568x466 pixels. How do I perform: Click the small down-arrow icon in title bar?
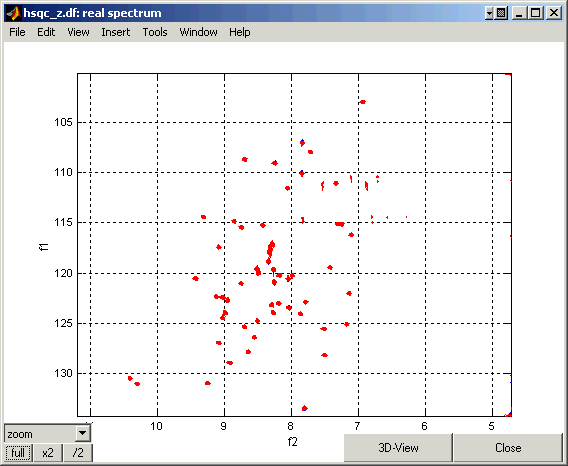point(489,13)
